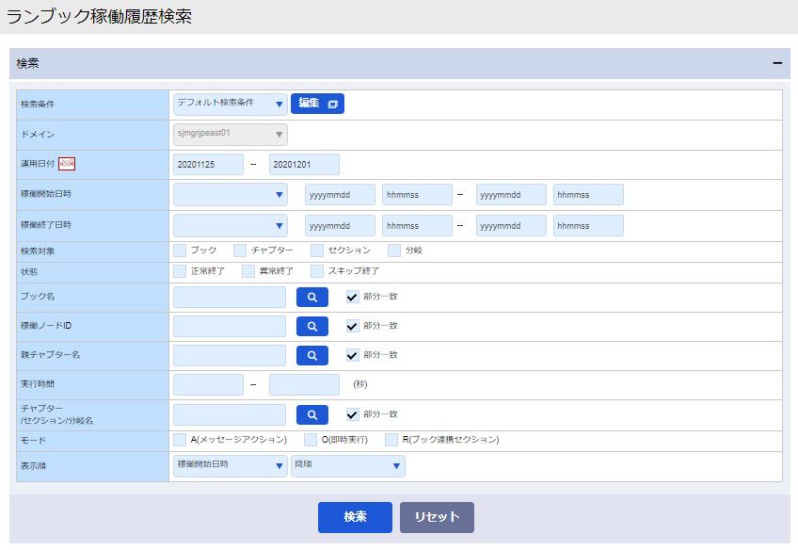
Task: Click the 検索条件 row label
Action: pyautogui.click(x=37, y=104)
